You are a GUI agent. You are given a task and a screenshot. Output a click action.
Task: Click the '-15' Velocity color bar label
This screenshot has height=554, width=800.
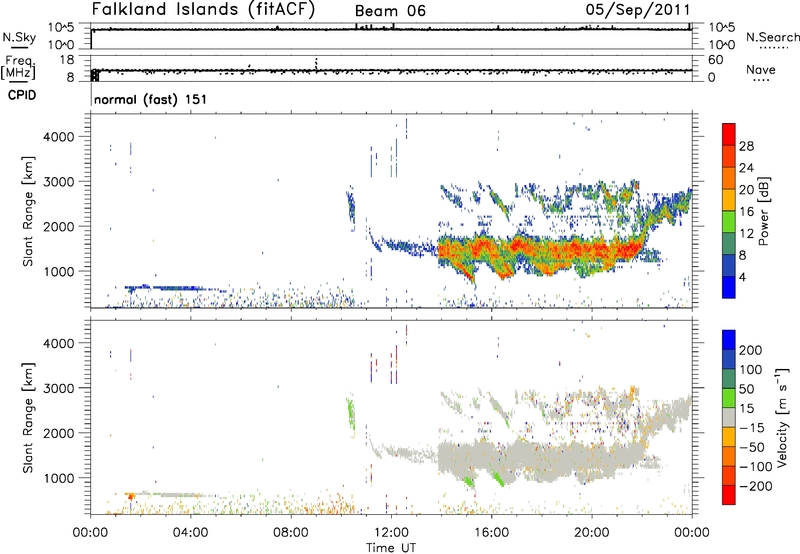(x=752, y=428)
